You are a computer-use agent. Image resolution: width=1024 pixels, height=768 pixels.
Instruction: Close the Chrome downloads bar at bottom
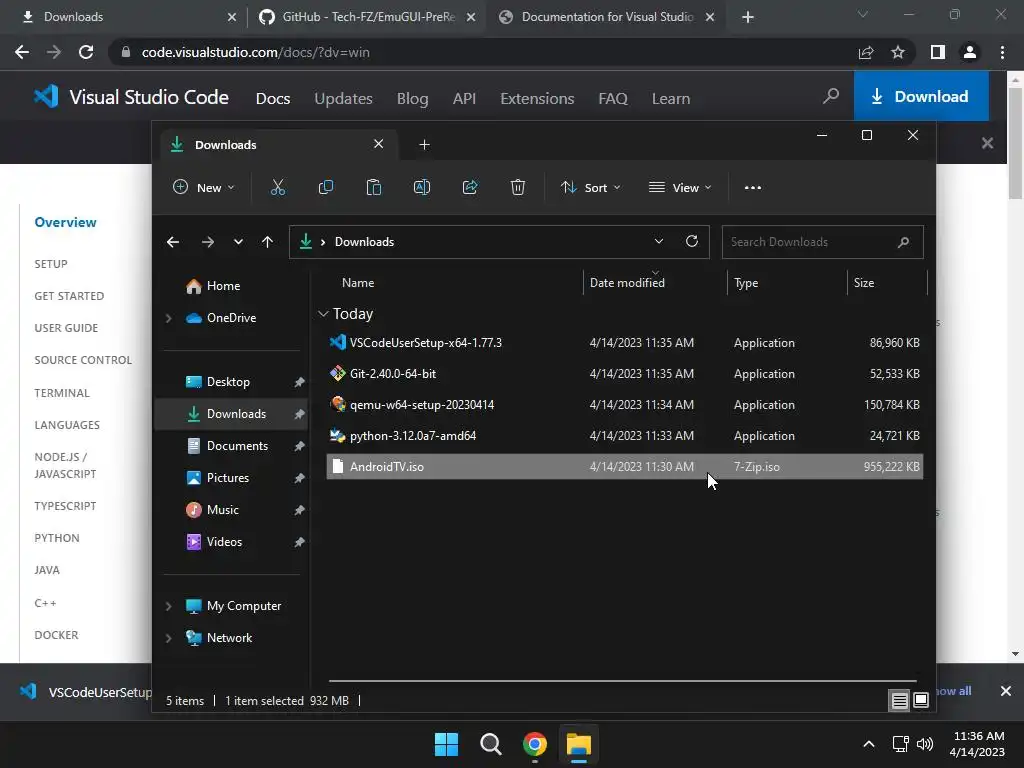(x=1006, y=691)
